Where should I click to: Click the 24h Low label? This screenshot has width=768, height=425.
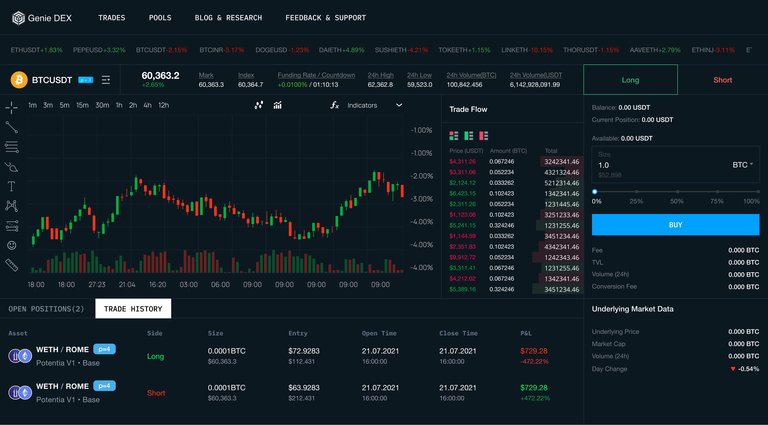(419, 75)
